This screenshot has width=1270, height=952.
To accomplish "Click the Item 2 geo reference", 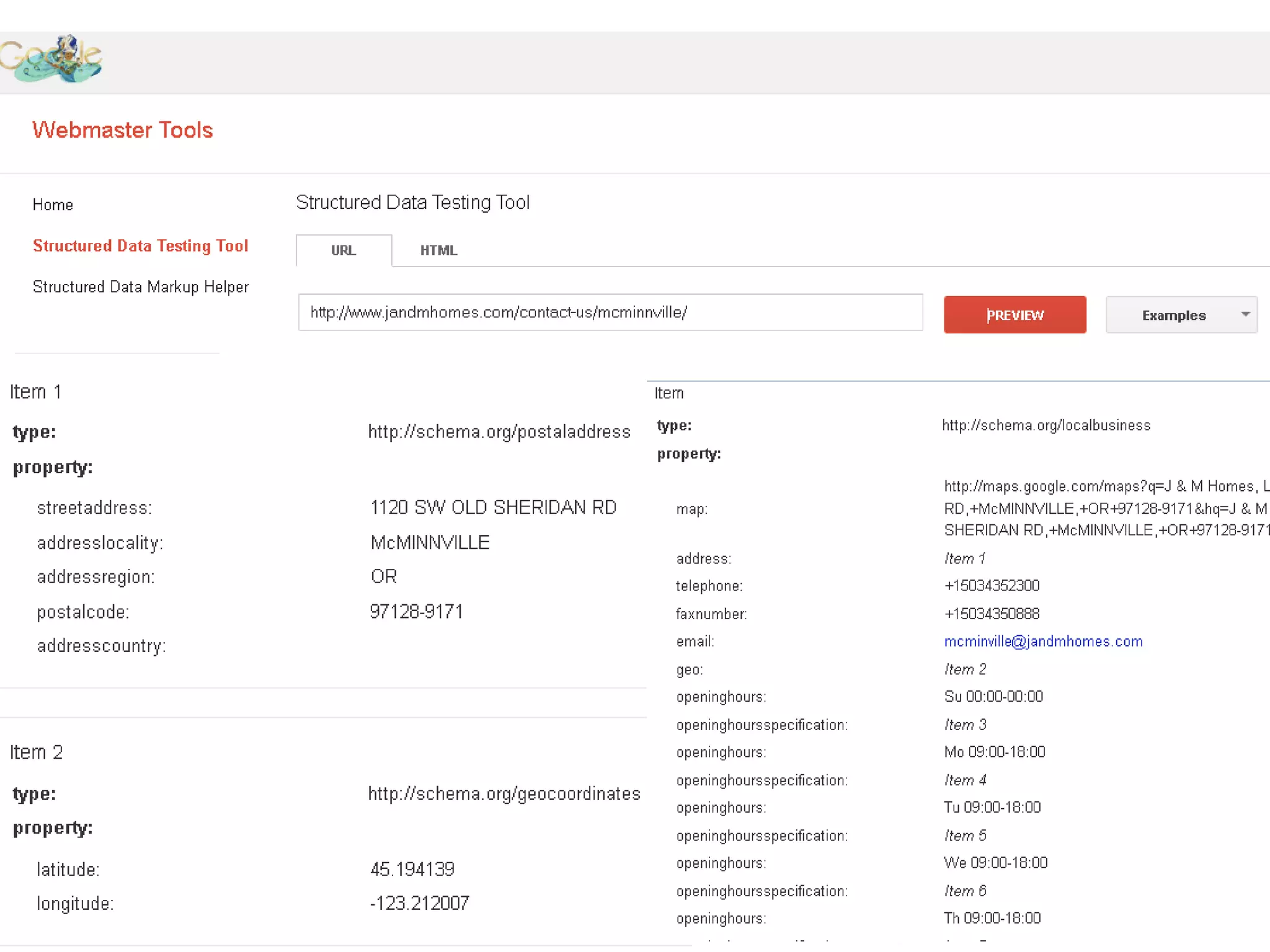I will point(965,669).
